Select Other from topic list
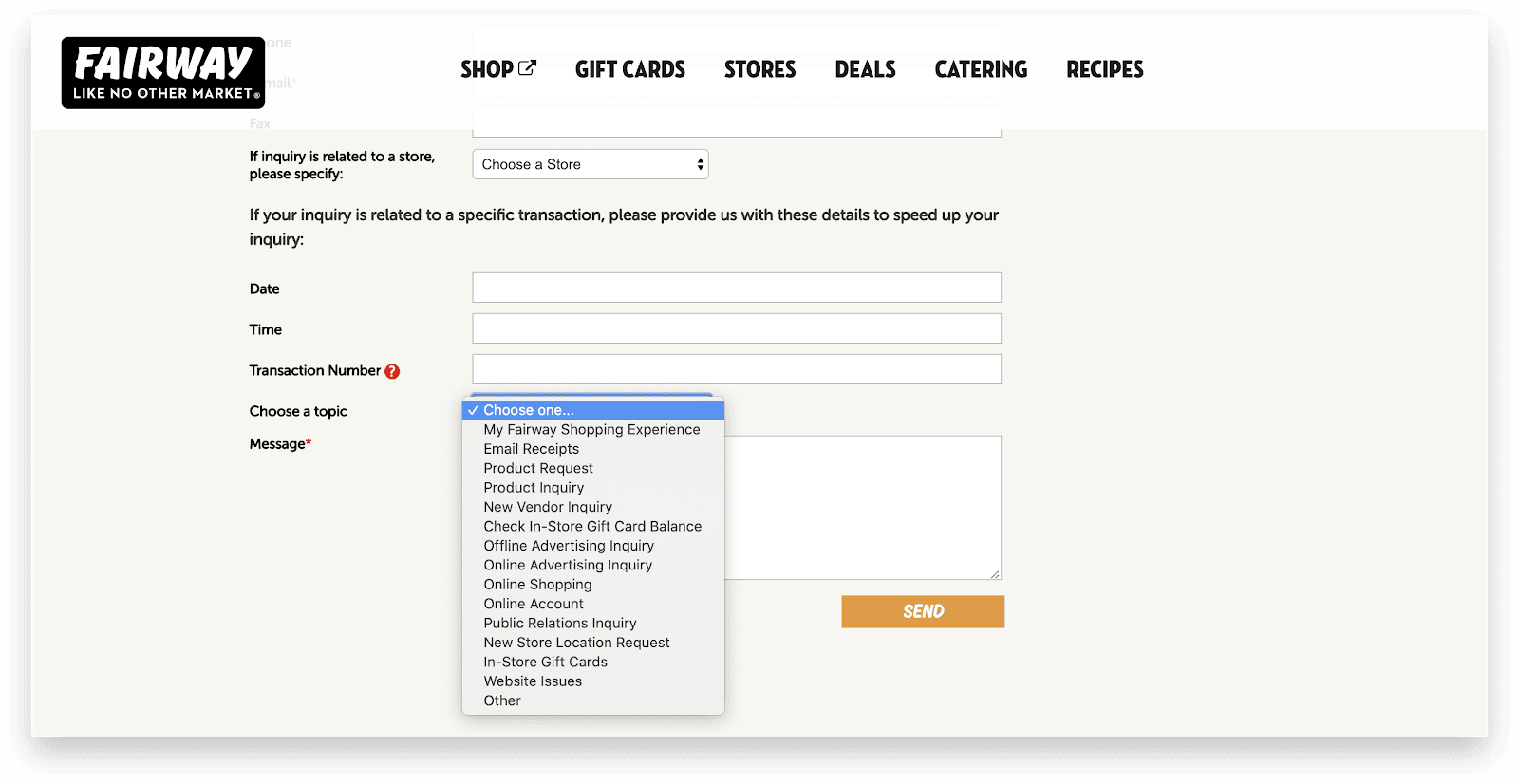 point(593,700)
